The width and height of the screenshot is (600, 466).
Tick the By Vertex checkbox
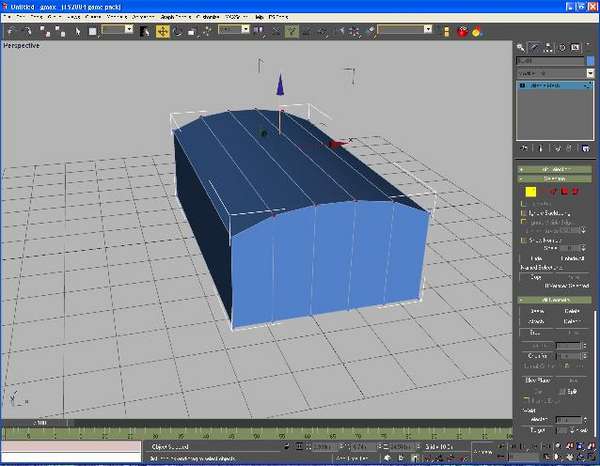[523, 204]
